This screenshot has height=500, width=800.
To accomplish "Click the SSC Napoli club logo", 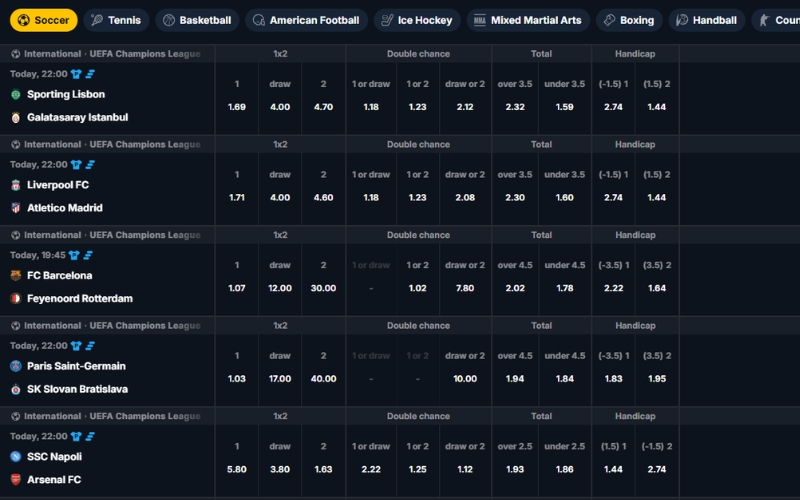I will pyautogui.click(x=16, y=457).
